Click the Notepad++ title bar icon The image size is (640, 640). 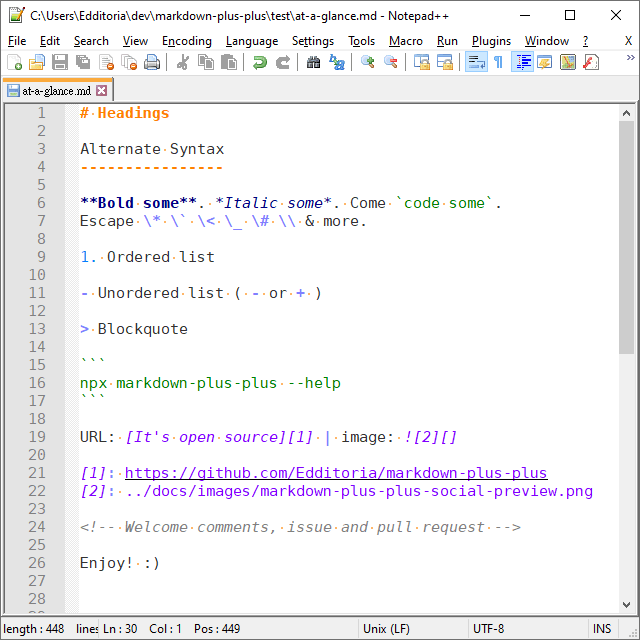click(x=17, y=16)
